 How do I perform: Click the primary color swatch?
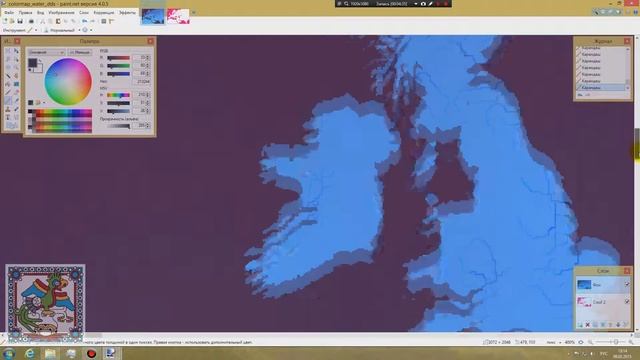coord(33,63)
